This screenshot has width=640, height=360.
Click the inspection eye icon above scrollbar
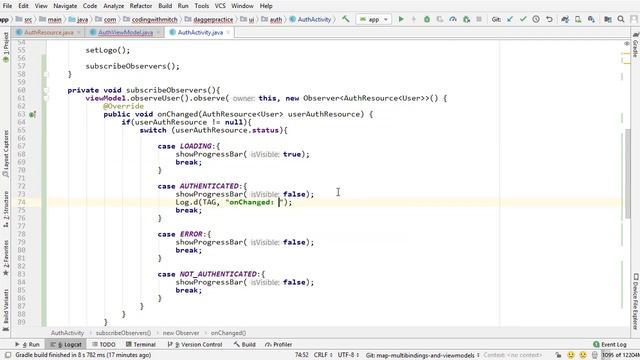pyautogui.click(x=627, y=43)
